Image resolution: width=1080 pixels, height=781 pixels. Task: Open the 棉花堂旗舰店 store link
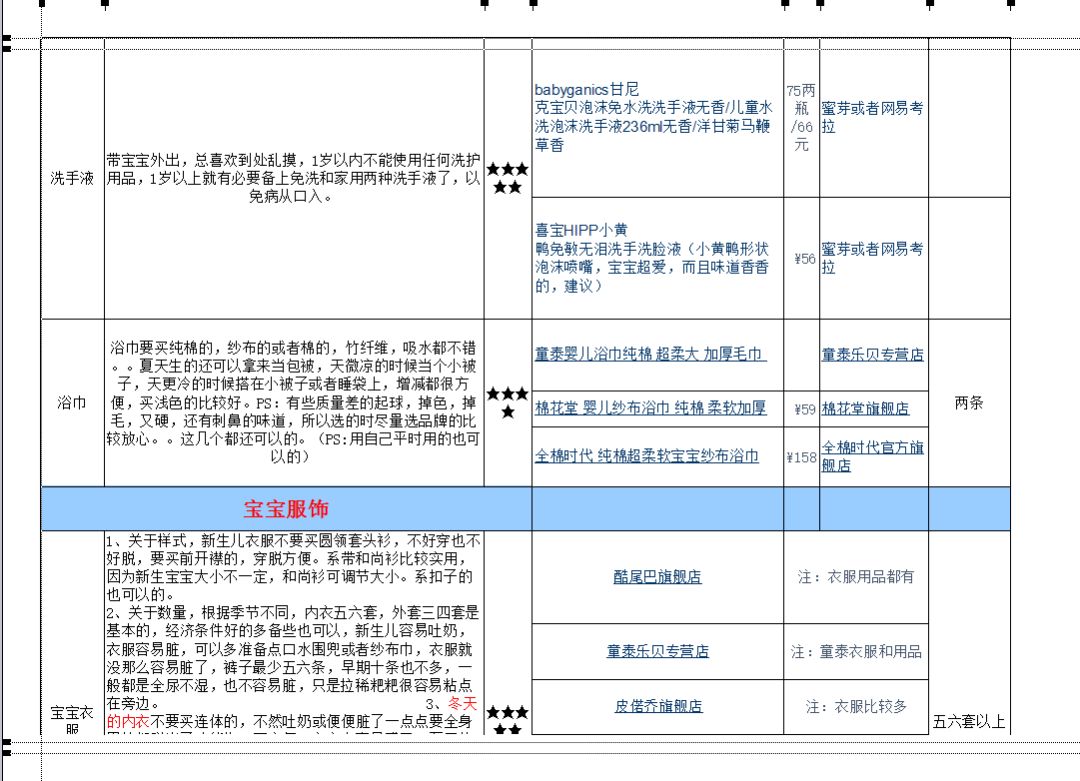pos(866,408)
